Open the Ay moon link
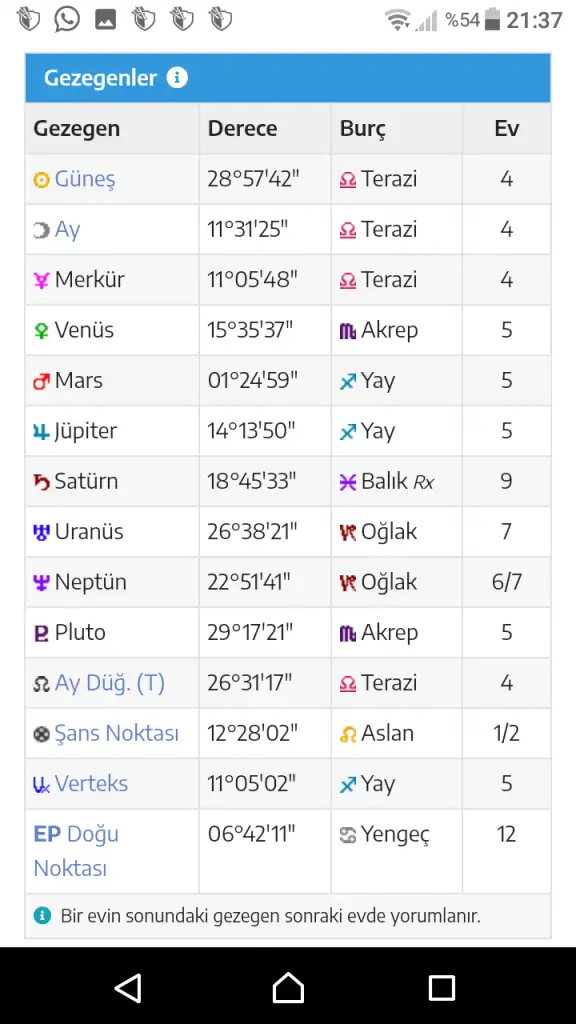Viewport: 576px width, 1024px height. point(67,230)
